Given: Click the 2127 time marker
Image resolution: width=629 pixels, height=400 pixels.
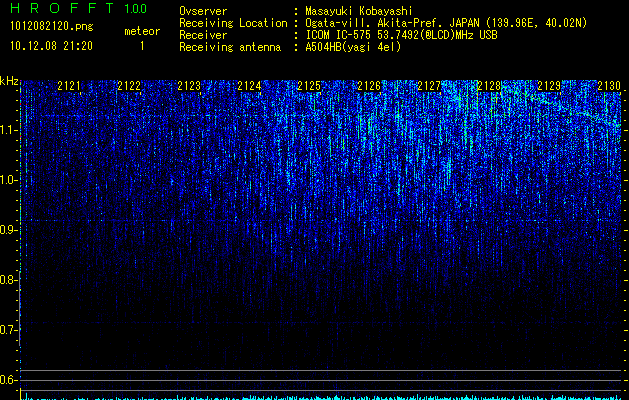Looking at the screenshot, I should pyautogui.click(x=429, y=86).
